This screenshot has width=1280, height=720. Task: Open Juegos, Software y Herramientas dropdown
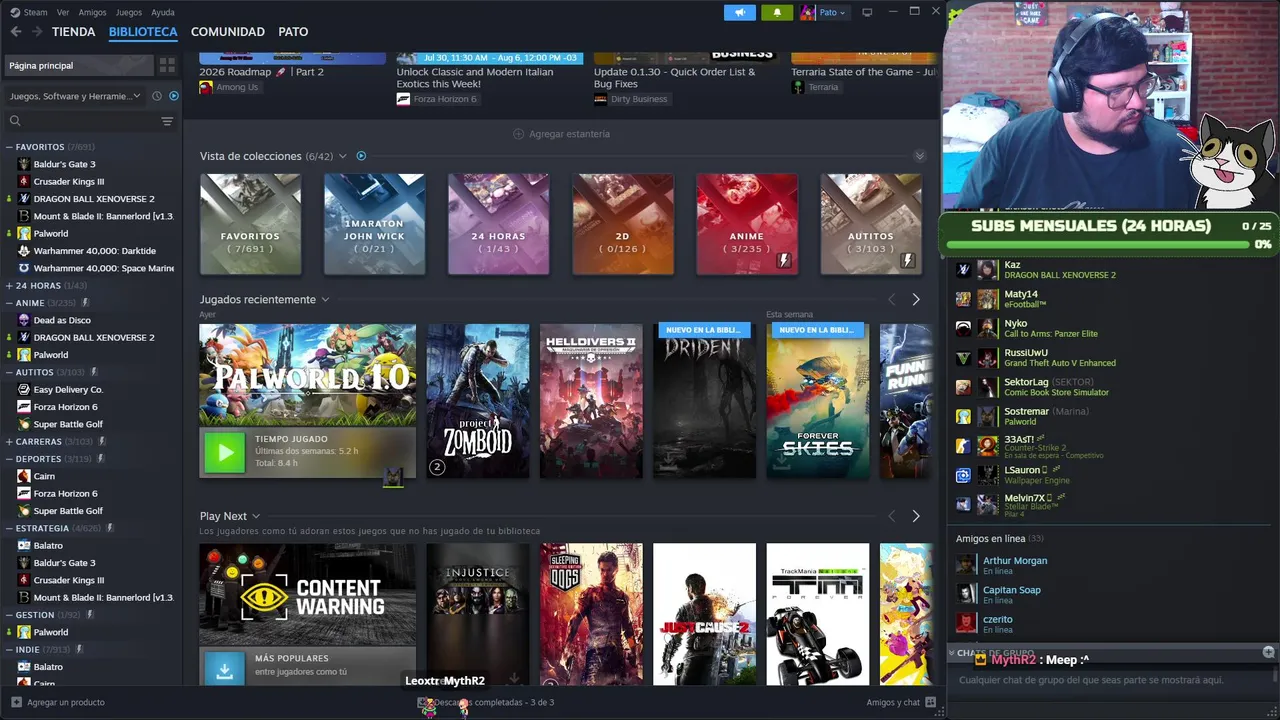click(x=75, y=96)
